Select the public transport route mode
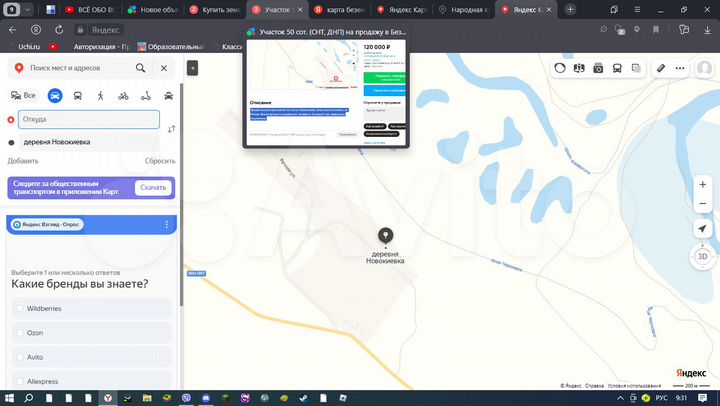The width and height of the screenshot is (720, 406). pos(78,96)
